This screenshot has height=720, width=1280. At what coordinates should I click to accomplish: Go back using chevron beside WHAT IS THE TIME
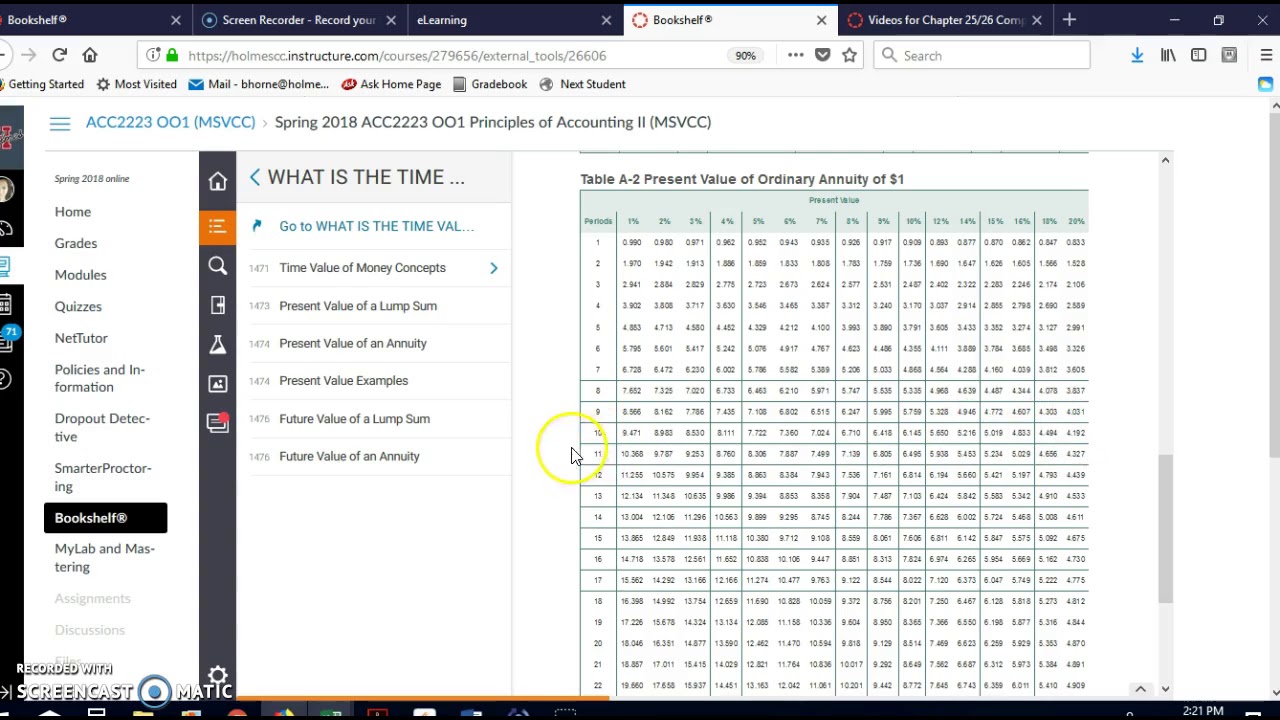(255, 177)
